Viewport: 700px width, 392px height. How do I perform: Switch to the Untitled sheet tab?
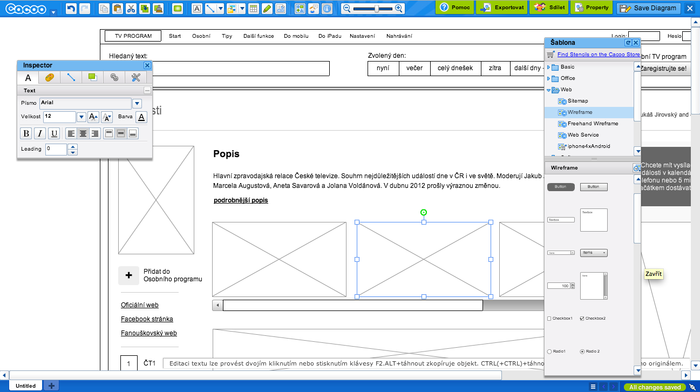coord(25,386)
